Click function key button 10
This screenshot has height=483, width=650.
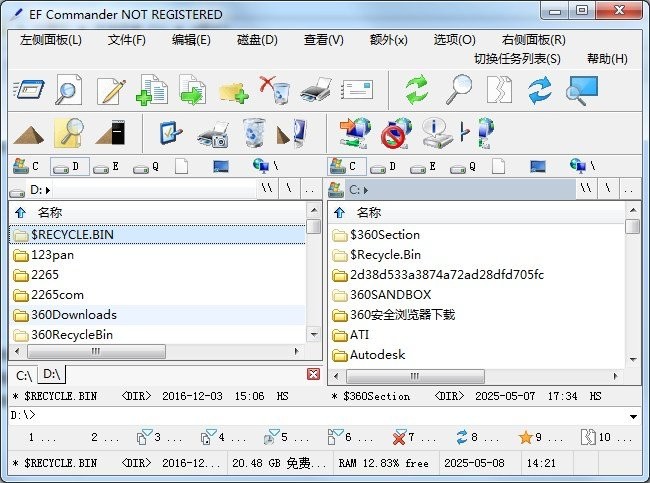click(605, 437)
